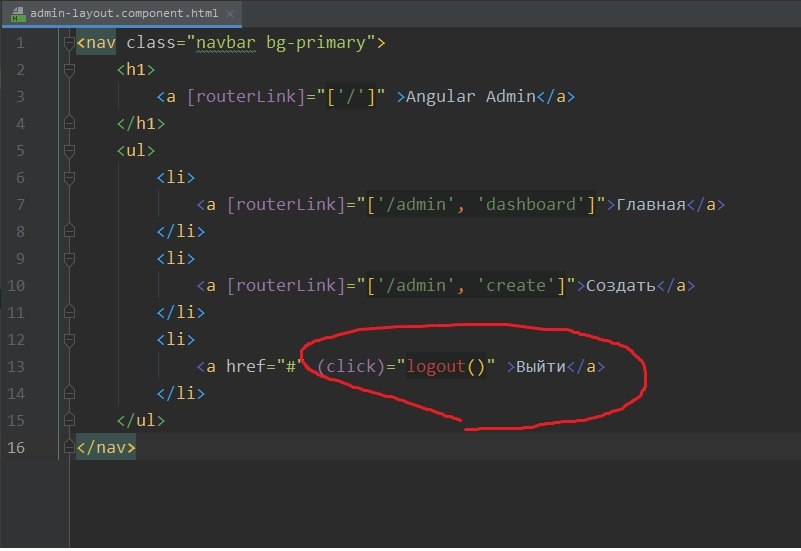Image resolution: width=801 pixels, height=551 pixels.
Task: Click line number 16 in the gutter
Action: tap(16, 447)
